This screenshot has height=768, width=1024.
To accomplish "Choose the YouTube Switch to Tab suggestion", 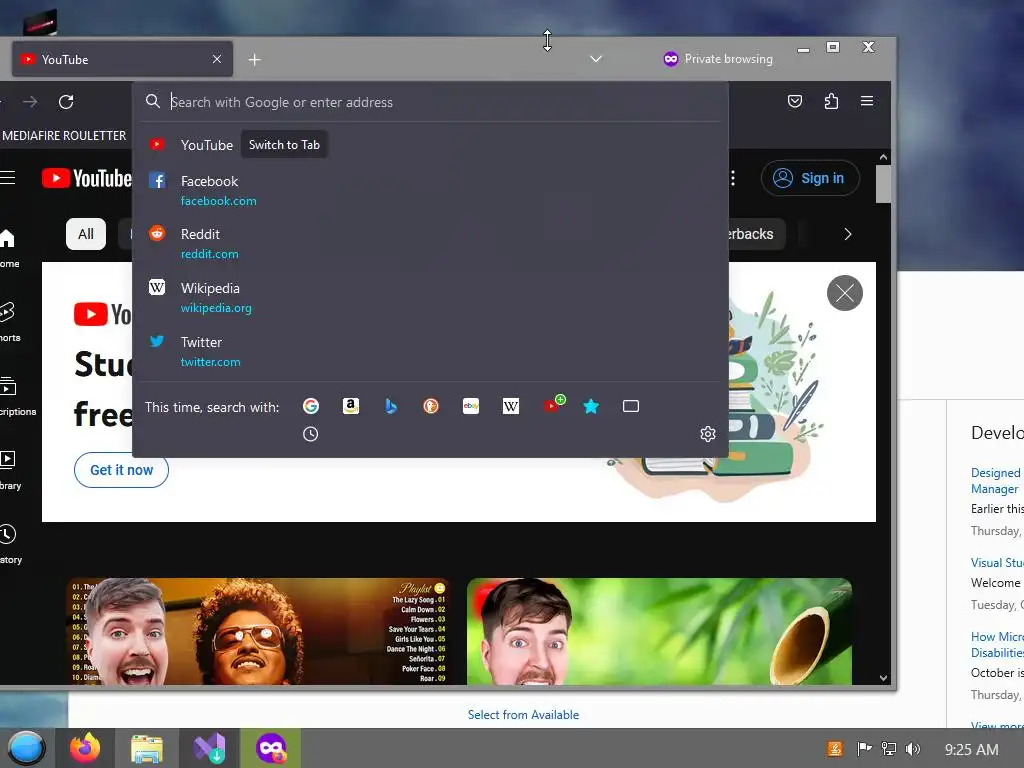I will (x=430, y=145).
